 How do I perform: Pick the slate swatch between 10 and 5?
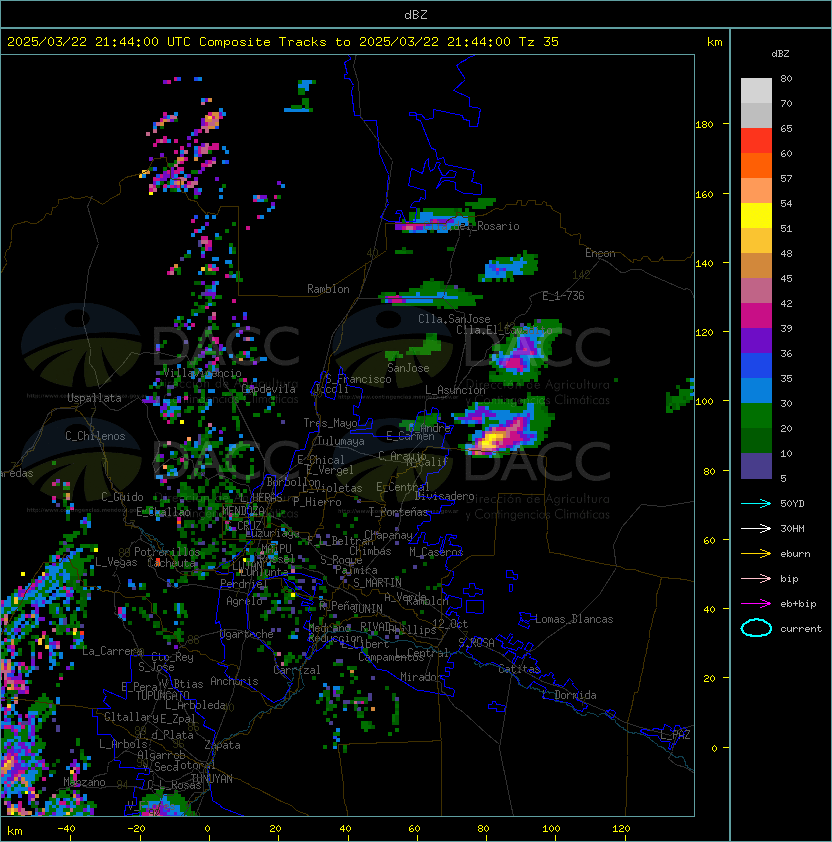[756, 466]
